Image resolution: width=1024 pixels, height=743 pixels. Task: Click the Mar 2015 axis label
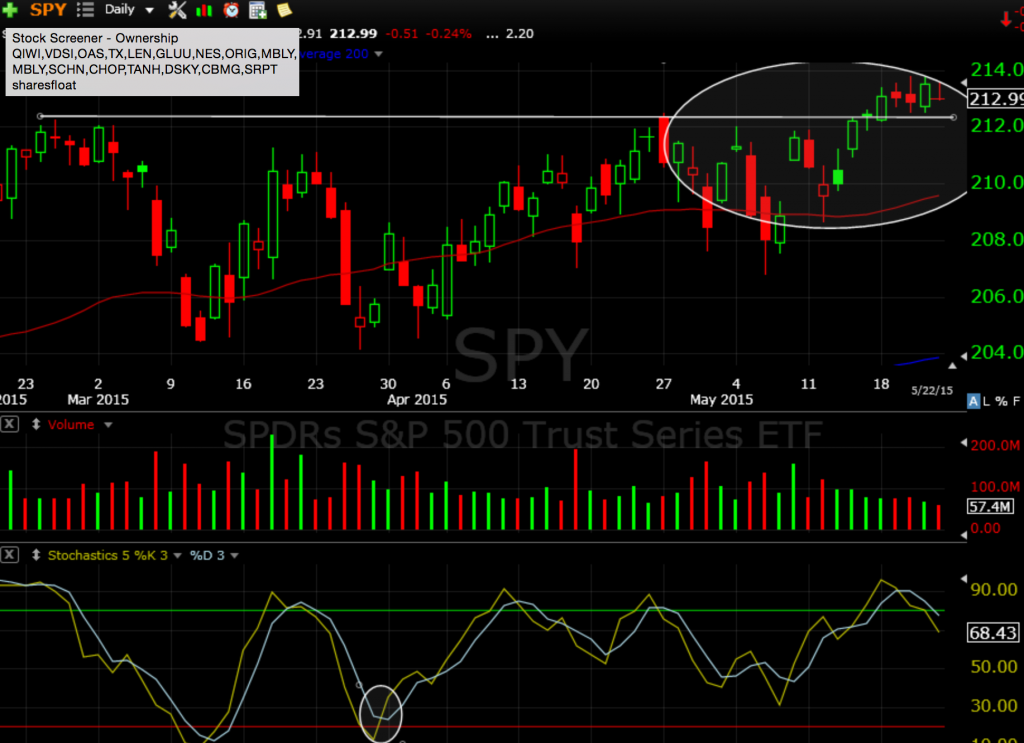(x=98, y=400)
